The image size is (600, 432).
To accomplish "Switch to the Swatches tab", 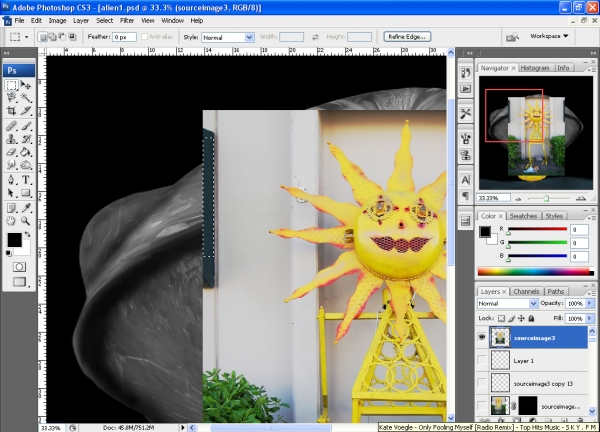I will pyautogui.click(x=523, y=216).
